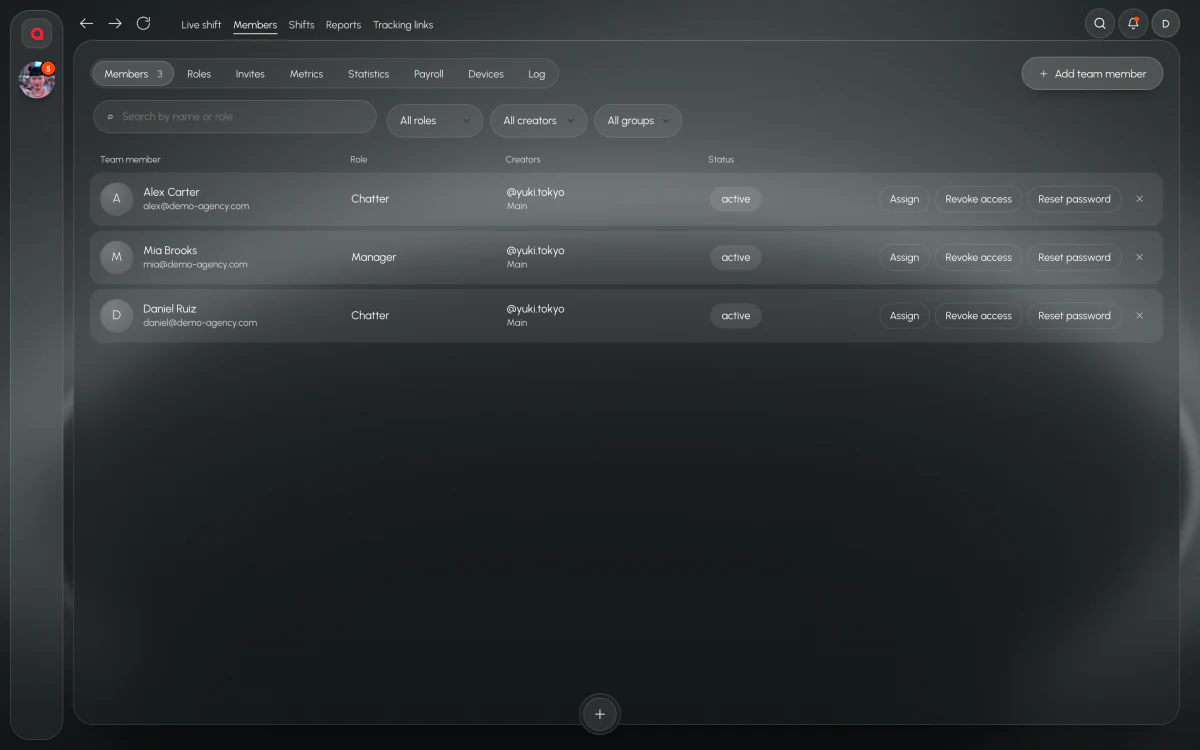Click Assign for Daniel Ruiz
Screen dimensions: 1200x750
click(904, 315)
